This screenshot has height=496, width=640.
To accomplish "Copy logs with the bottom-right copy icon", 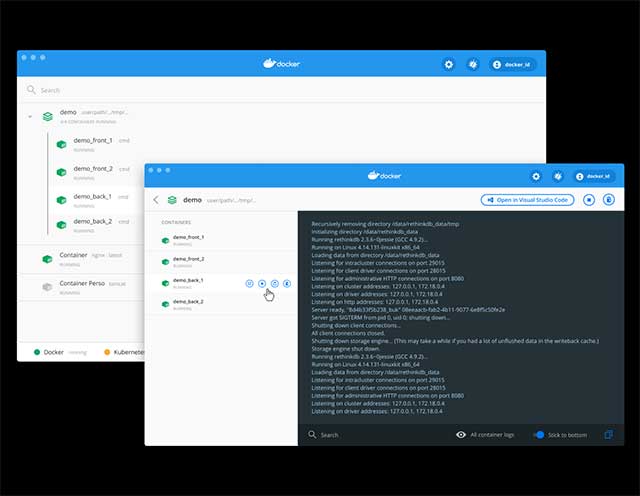I will point(609,435).
